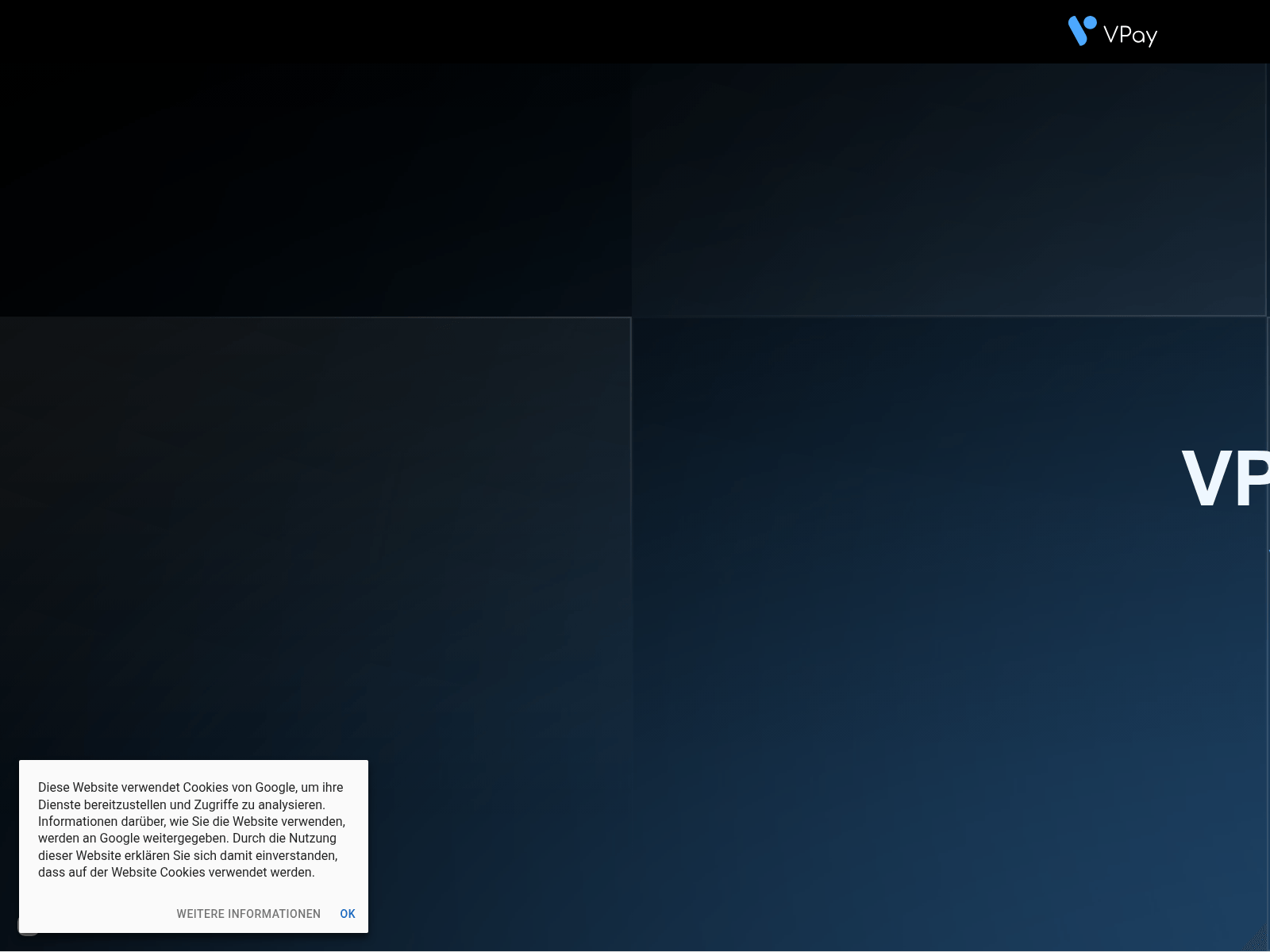Open Weitere Informationen about cookies
This screenshot has width=1270, height=952.
pyautogui.click(x=248, y=914)
